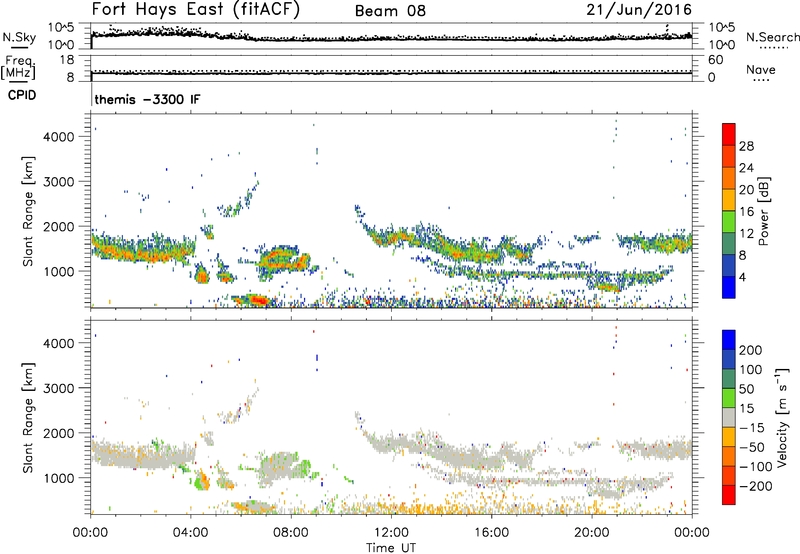Image resolution: width=800 pixels, height=554 pixels.
Task: Select the -200 label on Velocity colorbar
Action: (756, 486)
